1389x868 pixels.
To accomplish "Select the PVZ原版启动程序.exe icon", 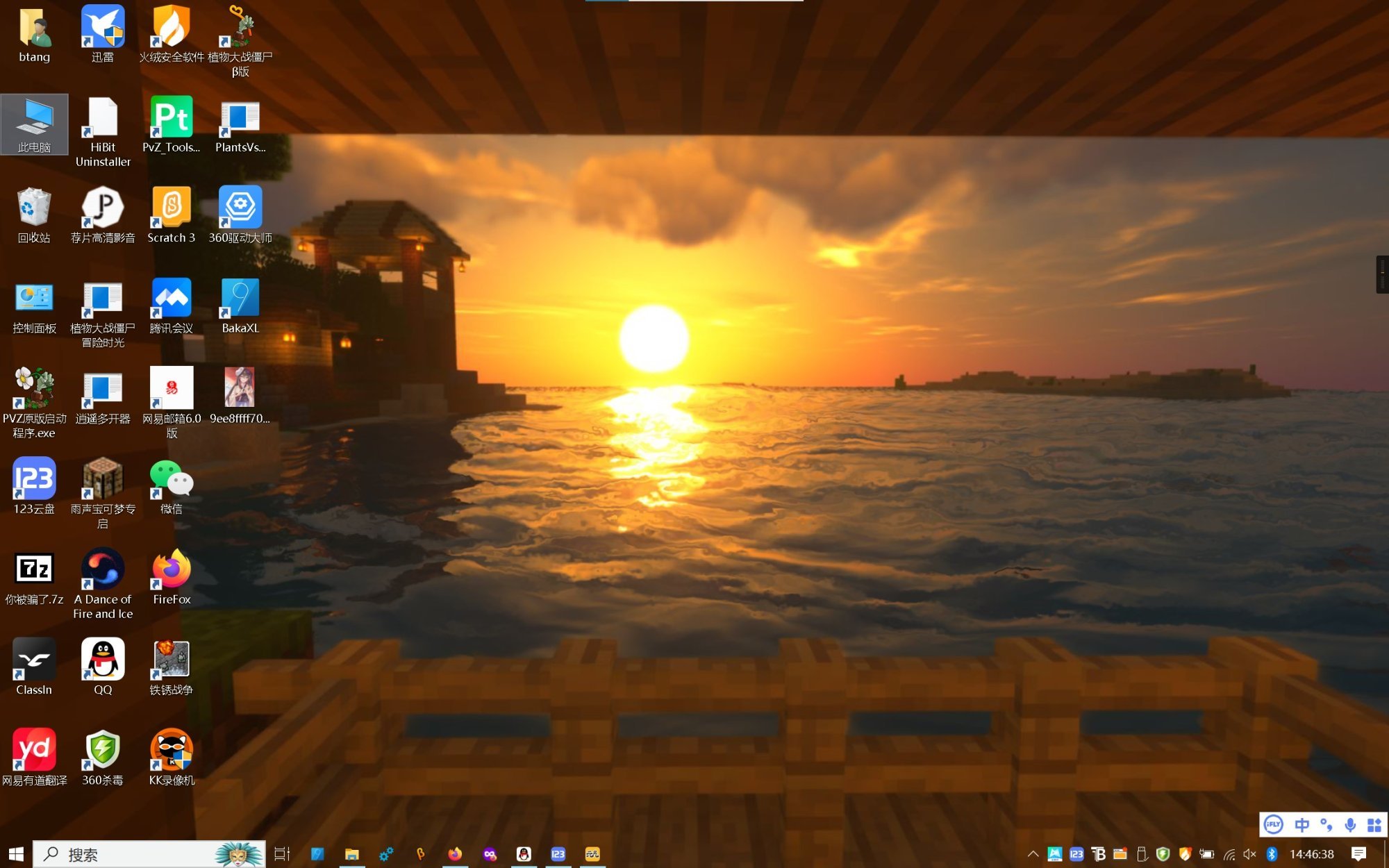I will pyautogui.click(x=34, y=403).
